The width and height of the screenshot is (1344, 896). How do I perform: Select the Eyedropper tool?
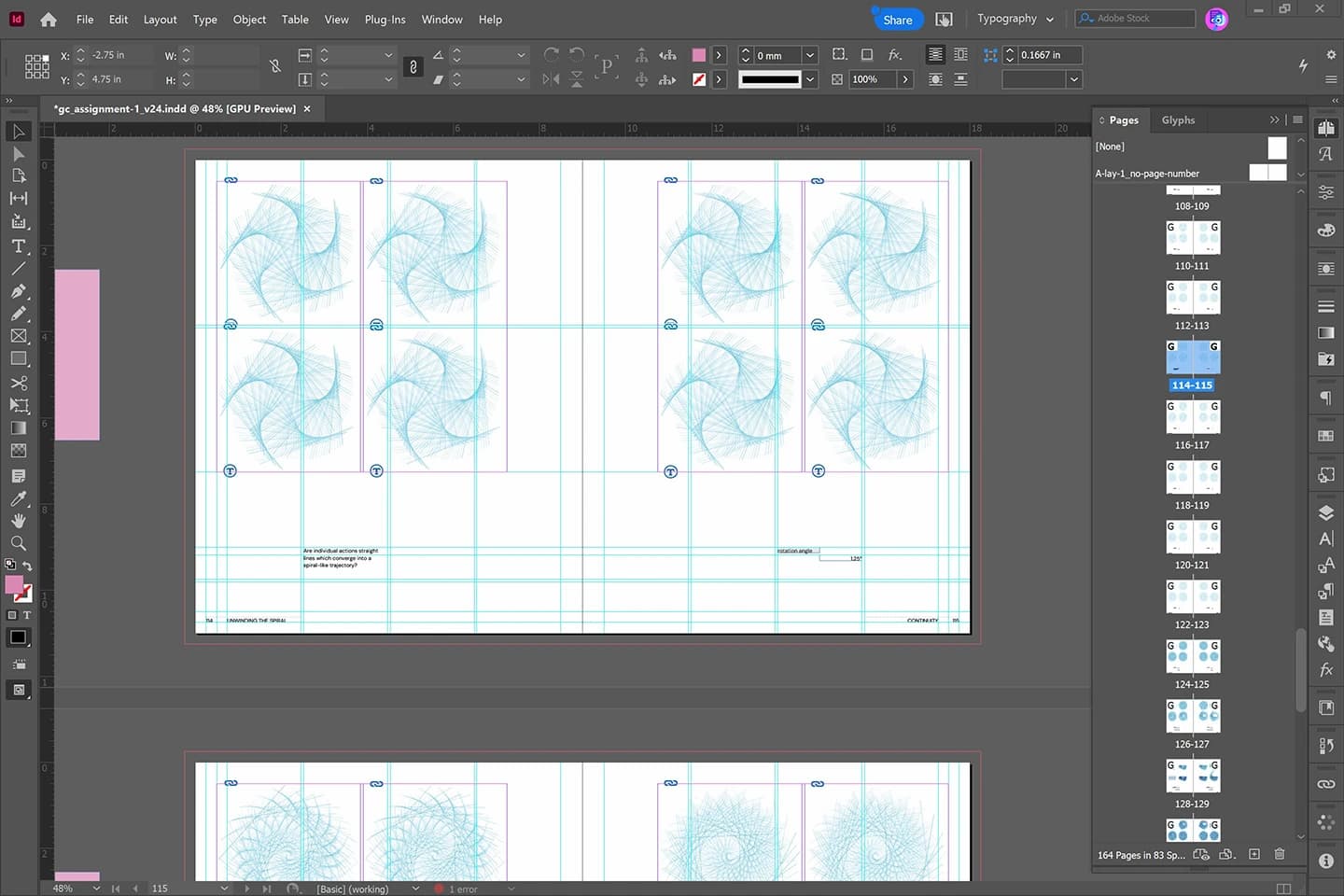[x=18, y=498]
